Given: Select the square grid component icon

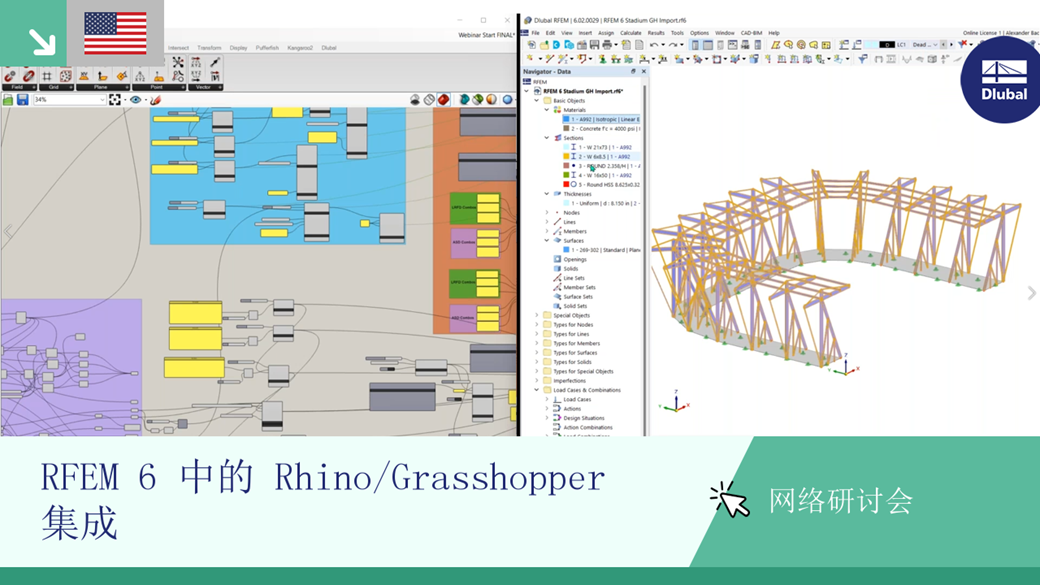Looking at the screenshot, I should [47, 76].
